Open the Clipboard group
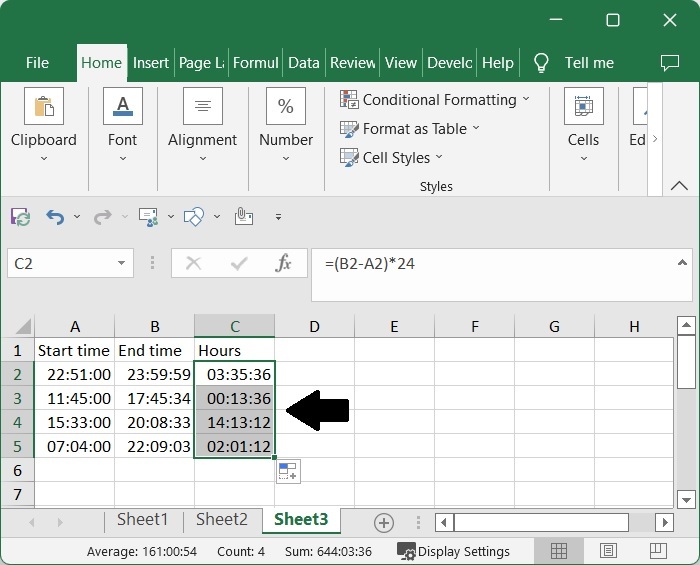 [44, 125]
